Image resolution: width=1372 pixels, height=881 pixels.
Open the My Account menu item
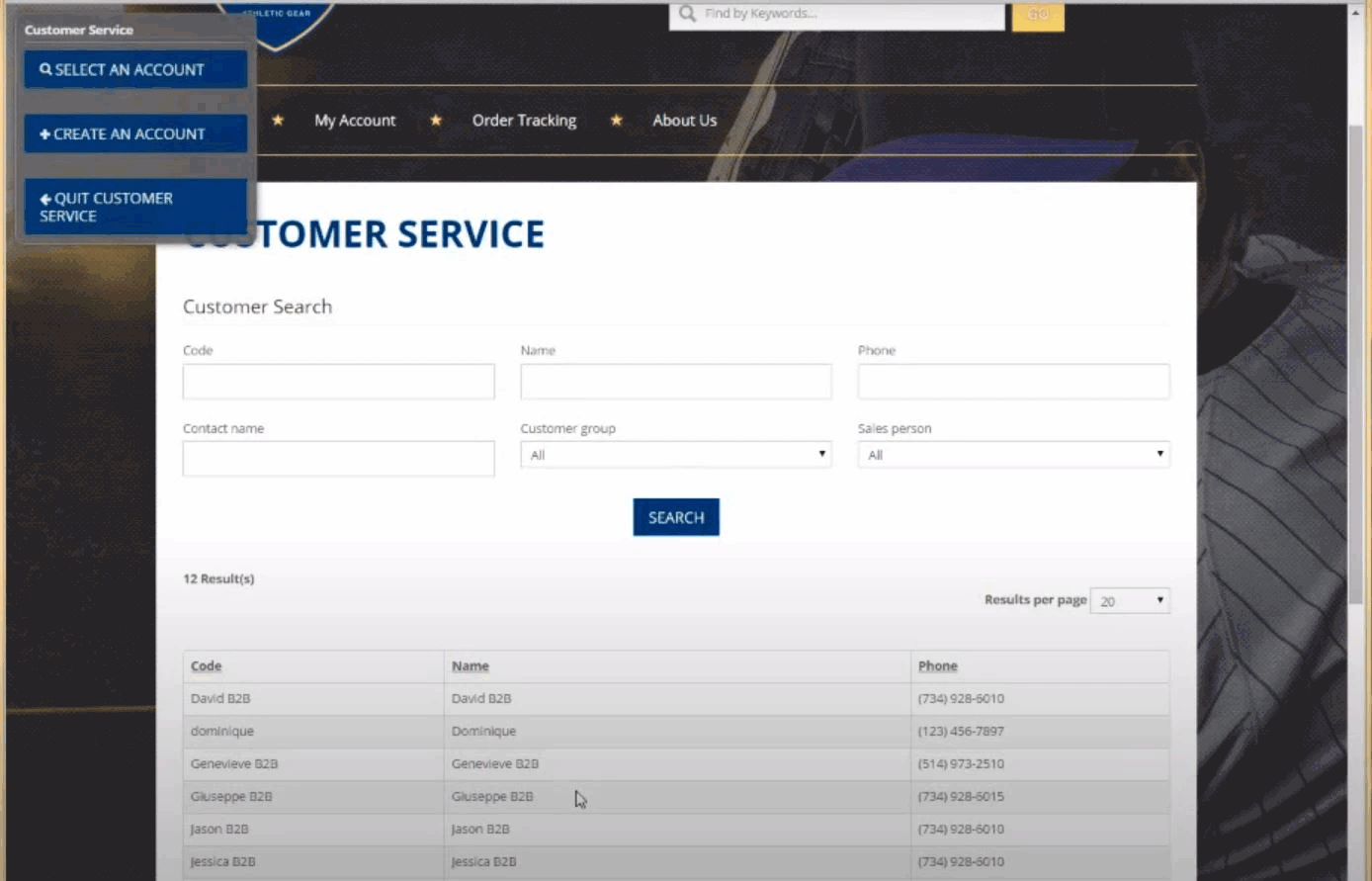(355, 121)
